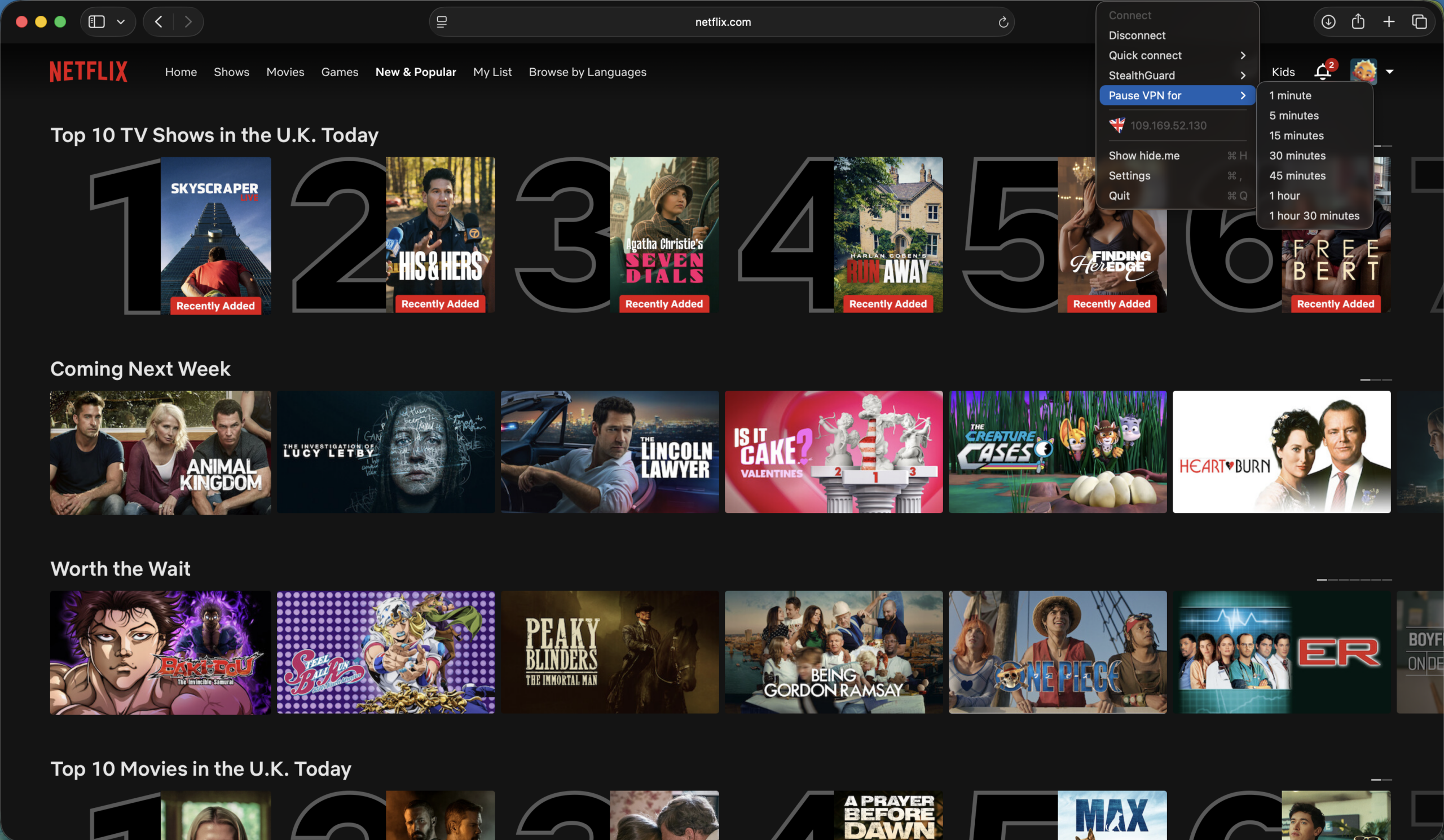Image resolution: width=1444 pixels, height=840 pixels.
Task: Pause VPN for 1 hour
Action: (1314, 196)
